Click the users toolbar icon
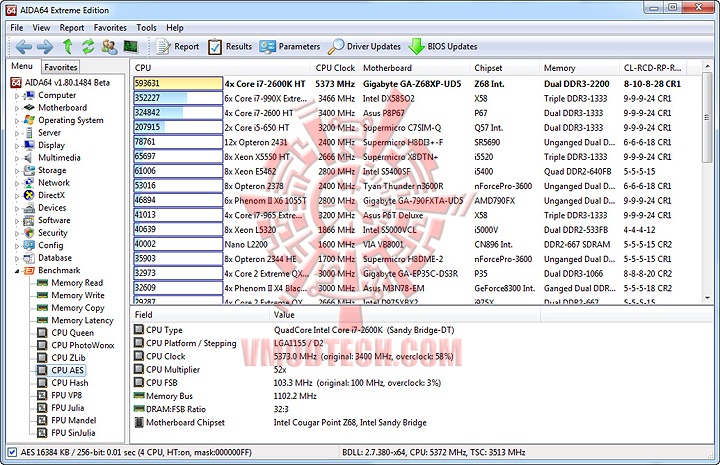 tap(109, 46)
